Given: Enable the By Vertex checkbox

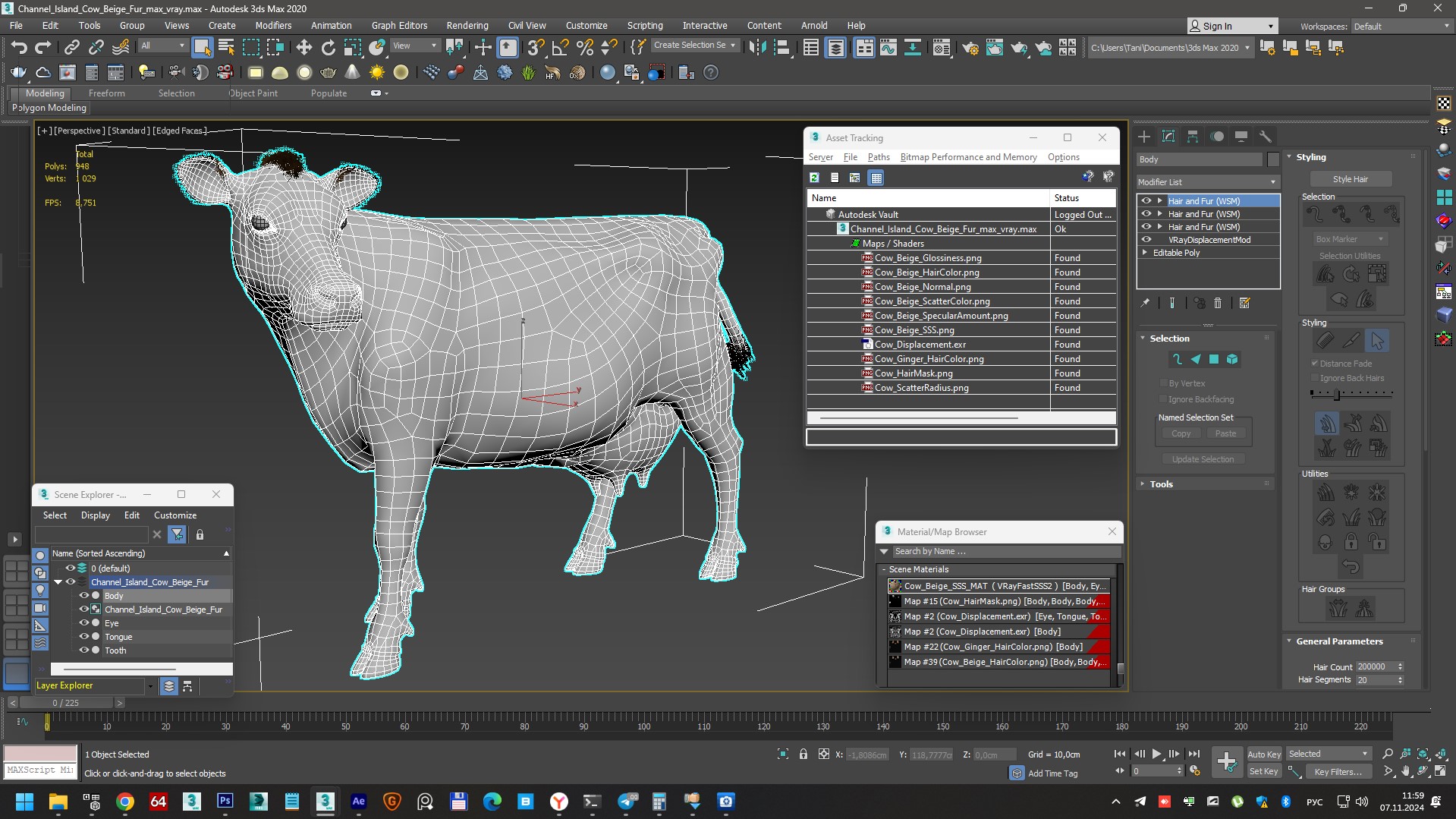Looking at the screenshot, I should [x=1163, y=383].
